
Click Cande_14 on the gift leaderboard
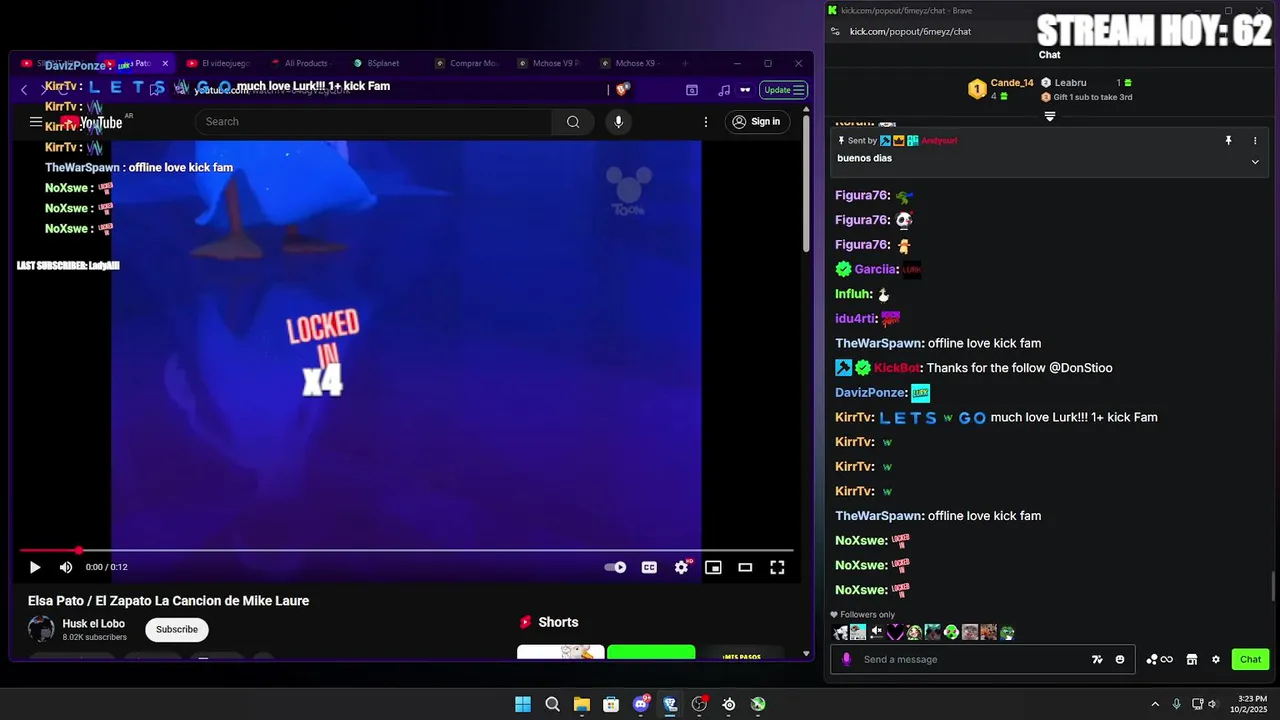[x=1011, y=83]
